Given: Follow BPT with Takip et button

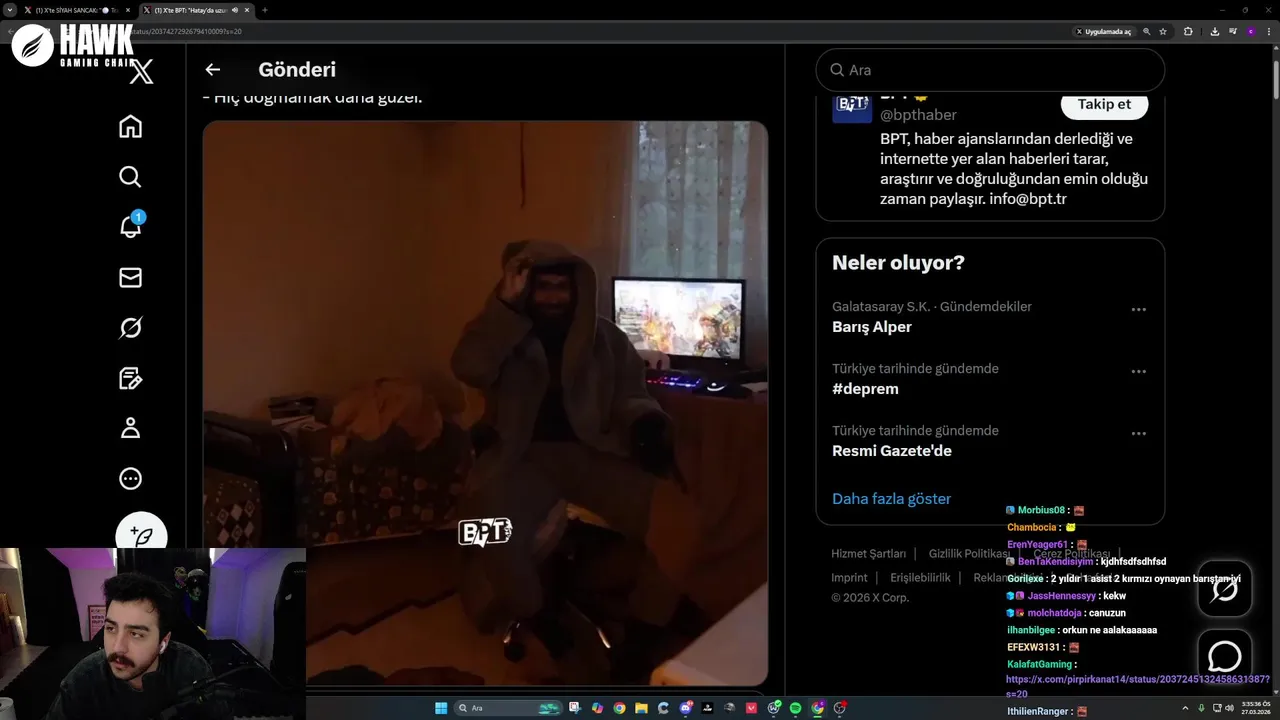Looking at the screenshot, I should coord(1104,104).
